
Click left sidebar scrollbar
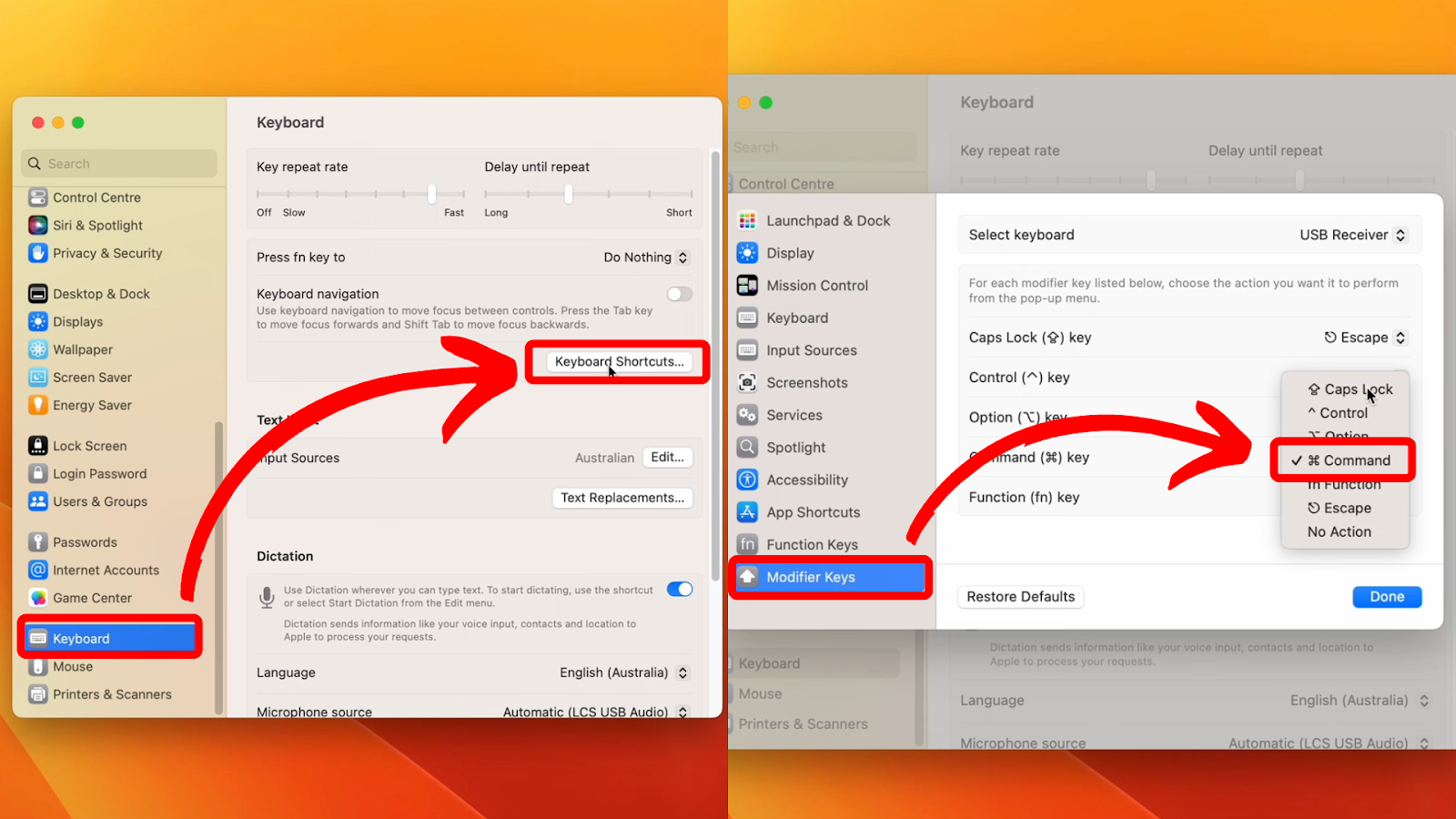[218, 568]
